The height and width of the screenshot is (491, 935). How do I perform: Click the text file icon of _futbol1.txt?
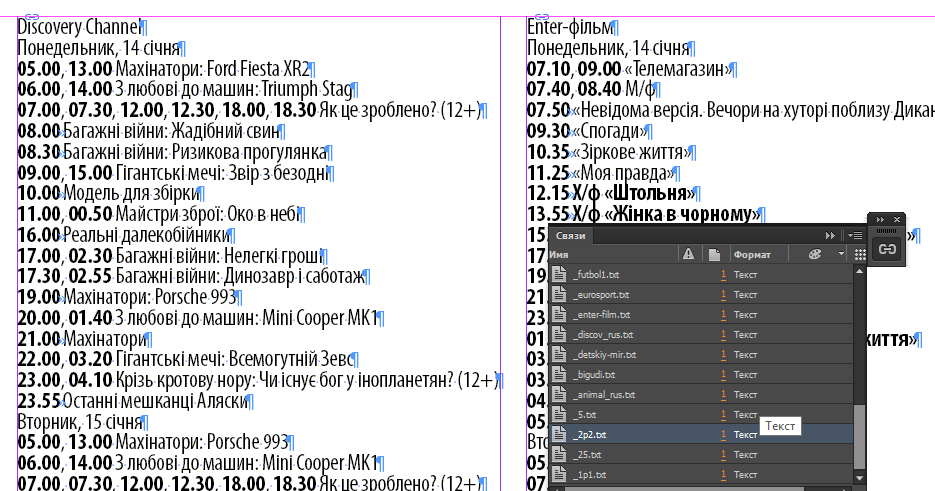[x=559, y=274]
